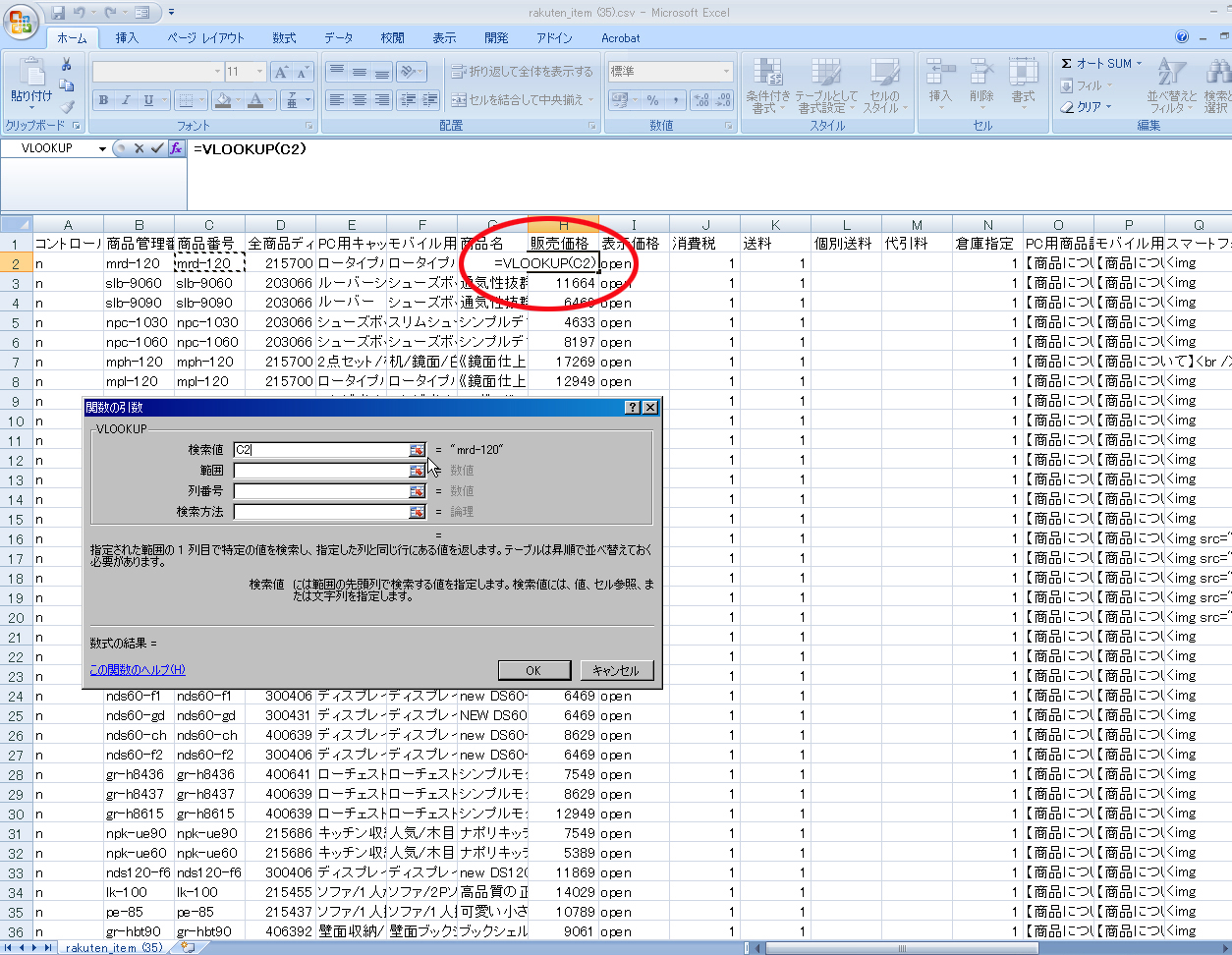Click the Copy icon in clipboard group
This screenshot has width=1232, height=955.
66,85
